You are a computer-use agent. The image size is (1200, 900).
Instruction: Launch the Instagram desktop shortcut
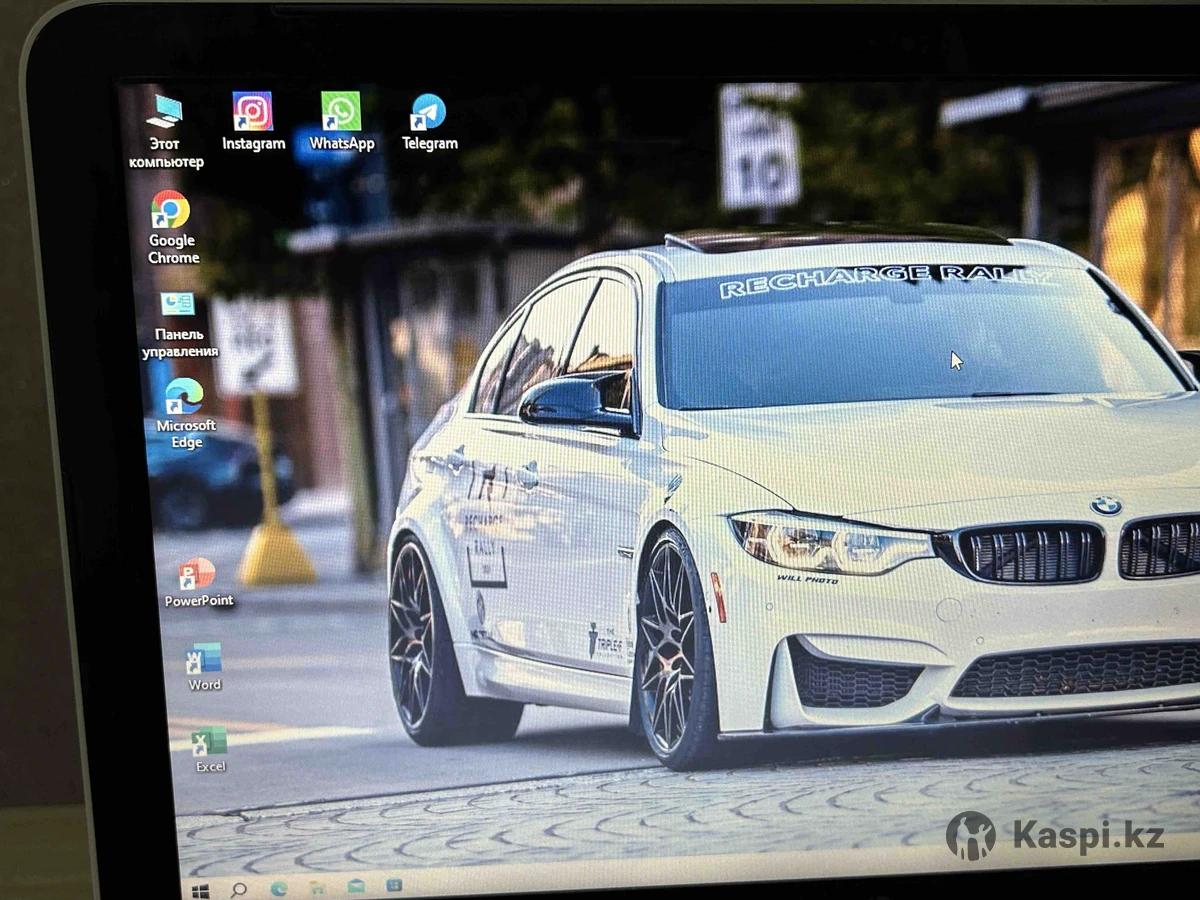(253, 112)
